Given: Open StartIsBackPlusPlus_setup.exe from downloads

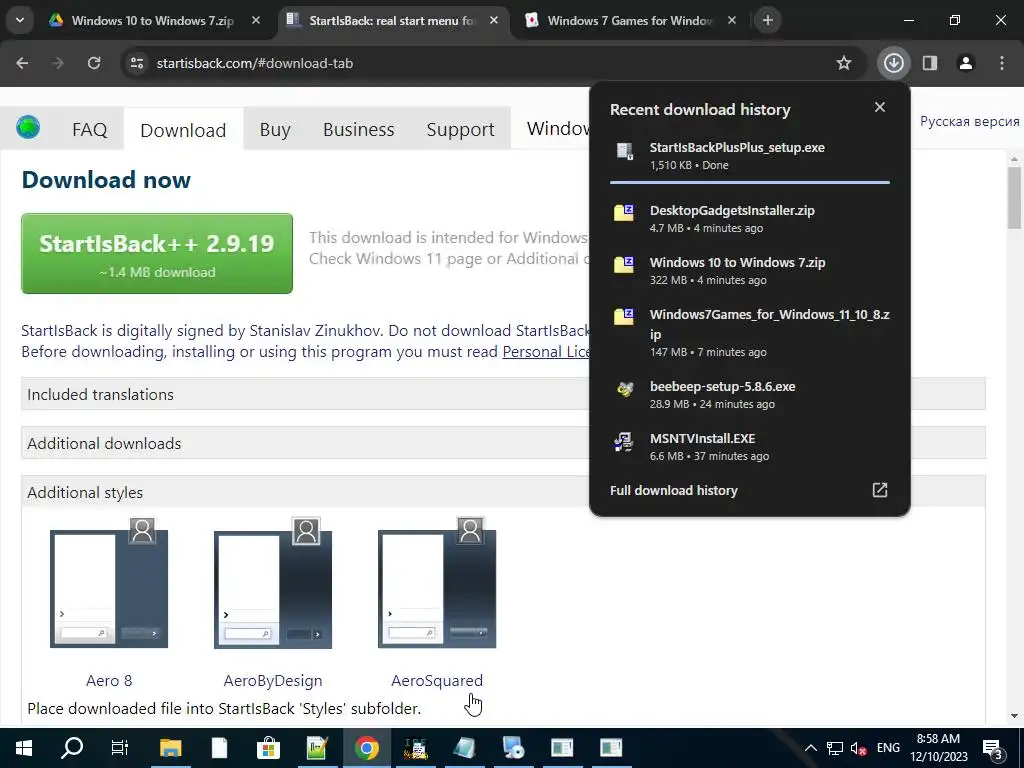Looking at the screenshot, I should (750, 155).
